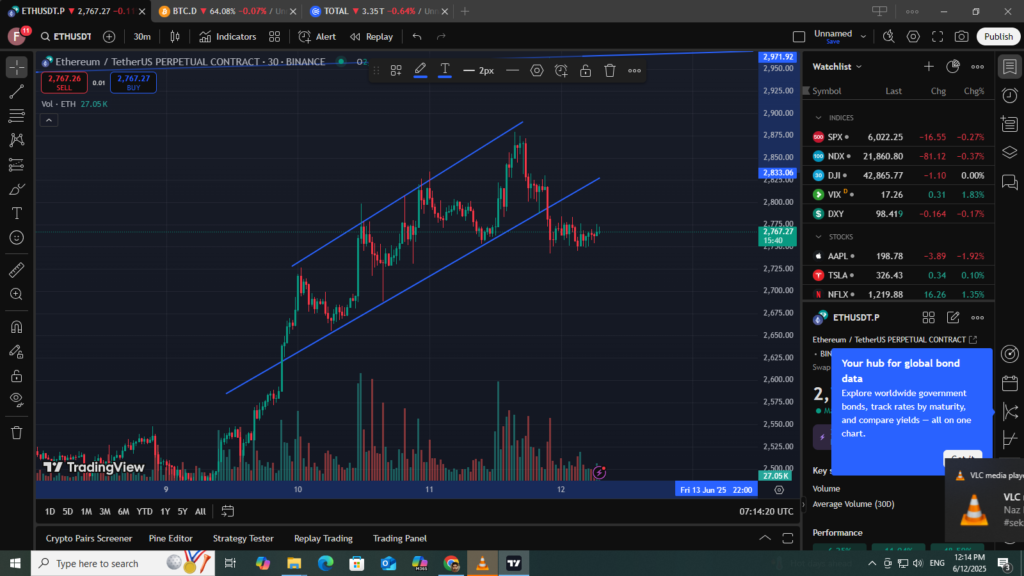Start Replay mode from top toolbar
Viewport: 1024px width, 576px height.
(371, 36)
